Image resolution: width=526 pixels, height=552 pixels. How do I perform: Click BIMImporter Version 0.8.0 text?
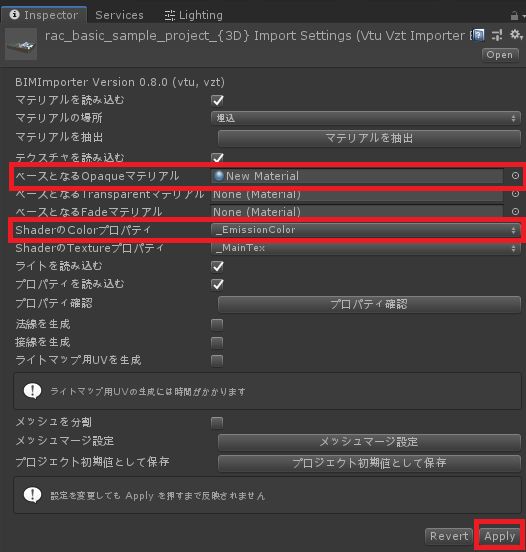pyautogui.click(x=120, y=82)
